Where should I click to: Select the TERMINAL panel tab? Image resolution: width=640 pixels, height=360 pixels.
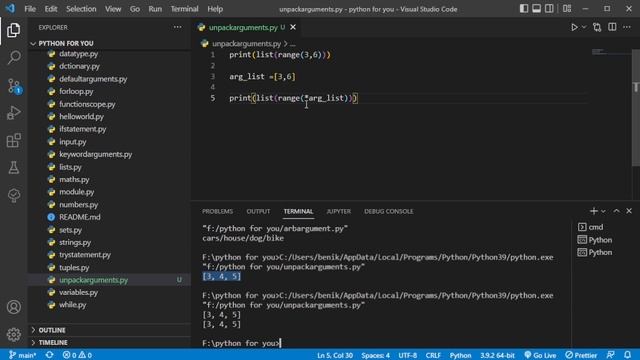coord(298,211)
